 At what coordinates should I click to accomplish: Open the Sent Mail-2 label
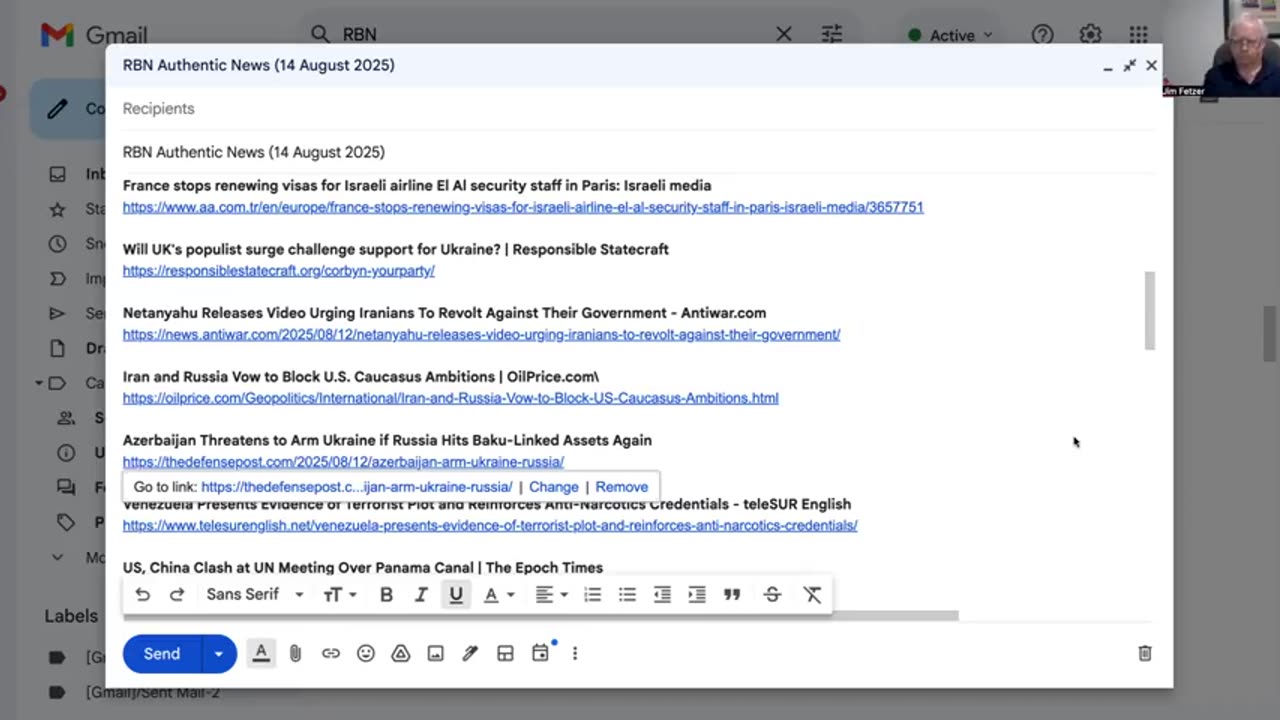click(152, 692)
